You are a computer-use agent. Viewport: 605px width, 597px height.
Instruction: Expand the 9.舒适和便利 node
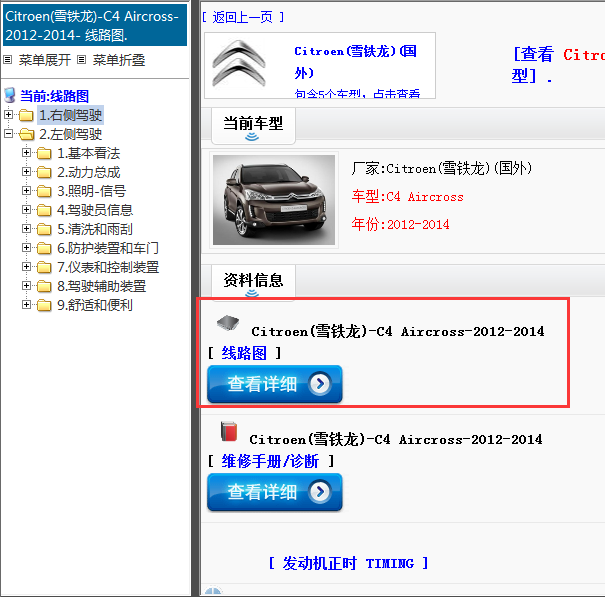pos(26,304)
